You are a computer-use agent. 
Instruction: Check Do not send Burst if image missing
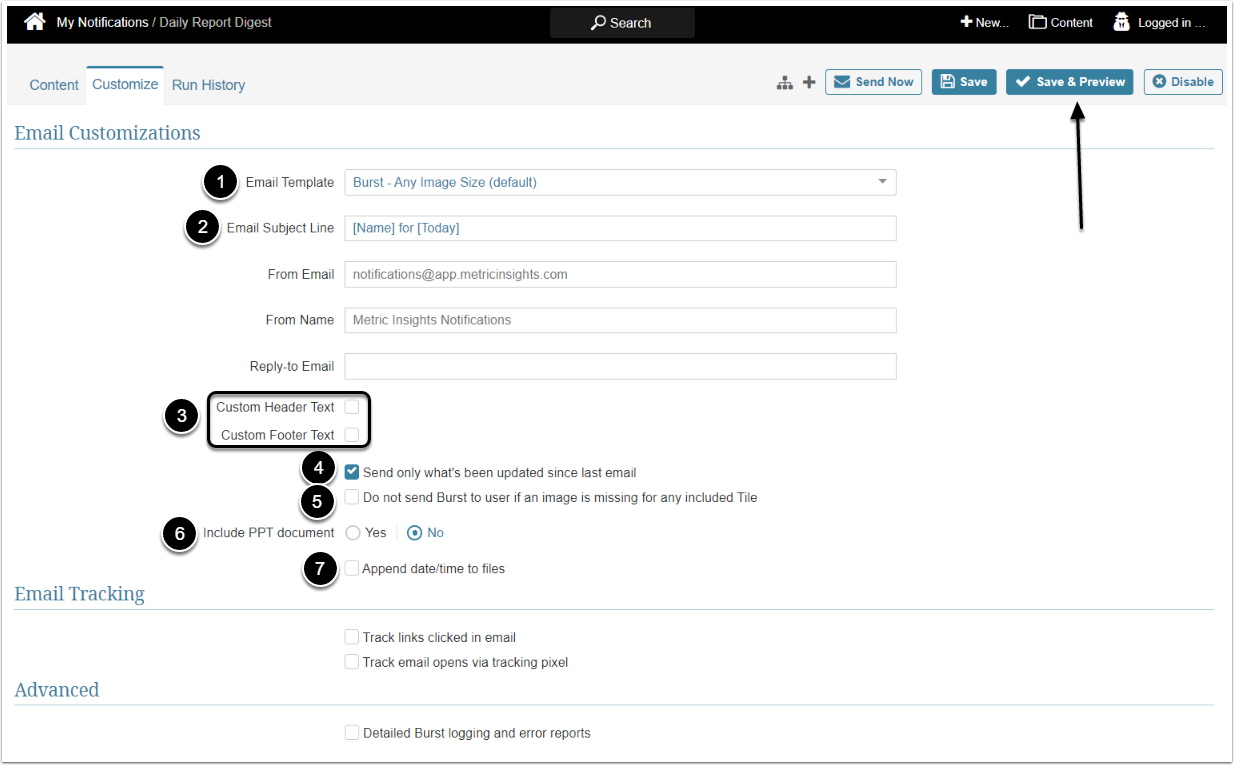(352, 497)
